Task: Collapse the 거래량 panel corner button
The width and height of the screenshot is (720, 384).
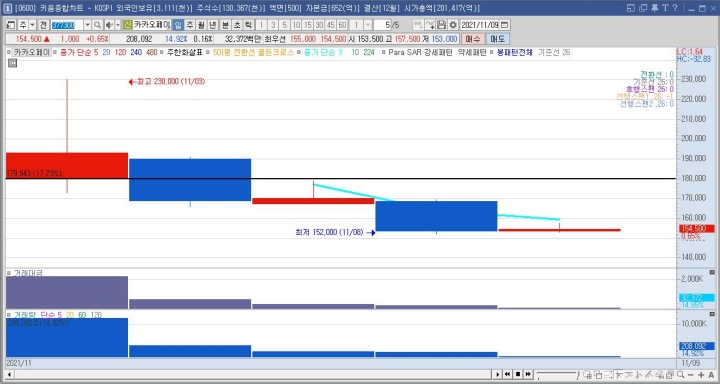Action: [712, 314]
